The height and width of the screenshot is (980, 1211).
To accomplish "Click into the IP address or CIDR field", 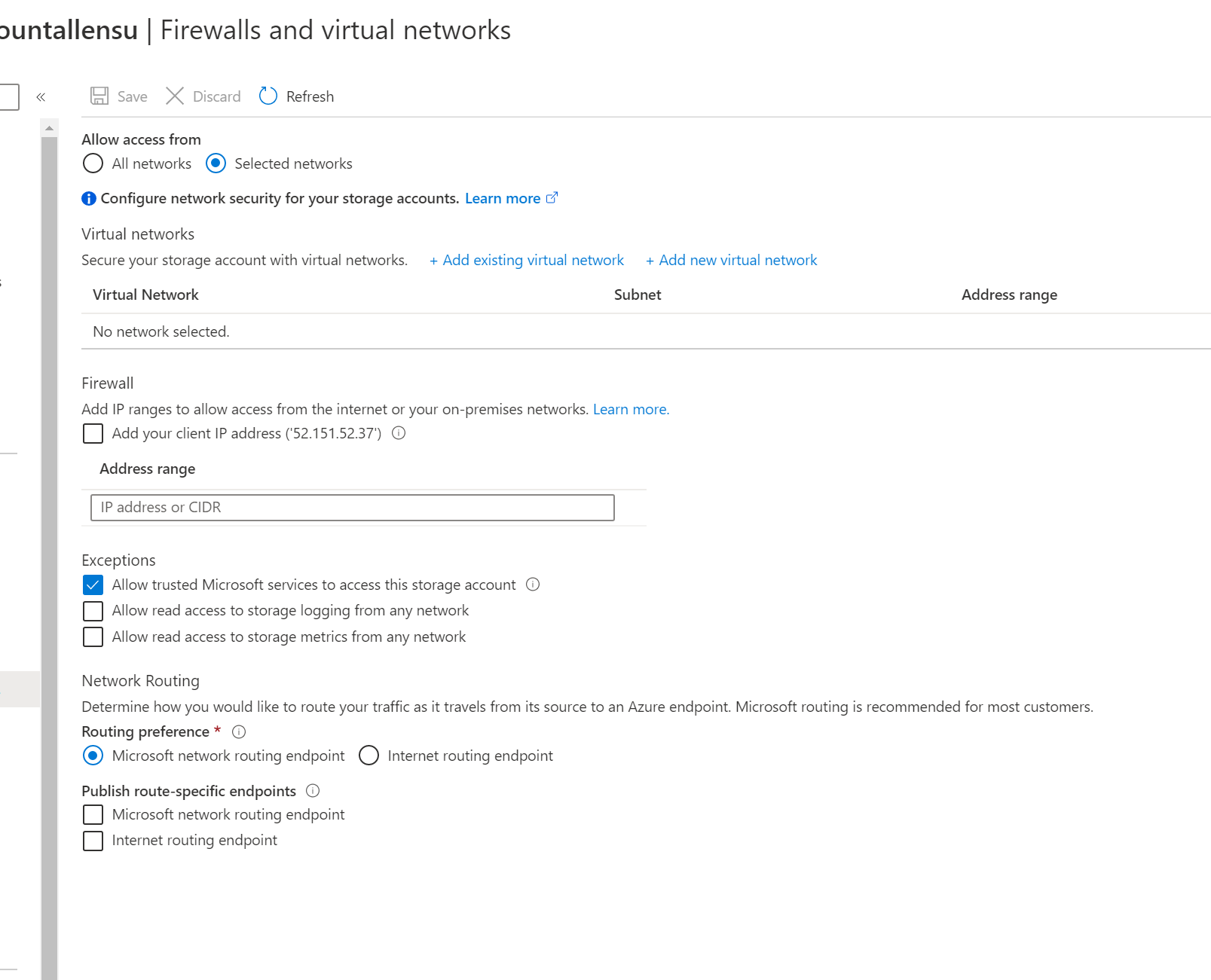I will click(351, 507).
